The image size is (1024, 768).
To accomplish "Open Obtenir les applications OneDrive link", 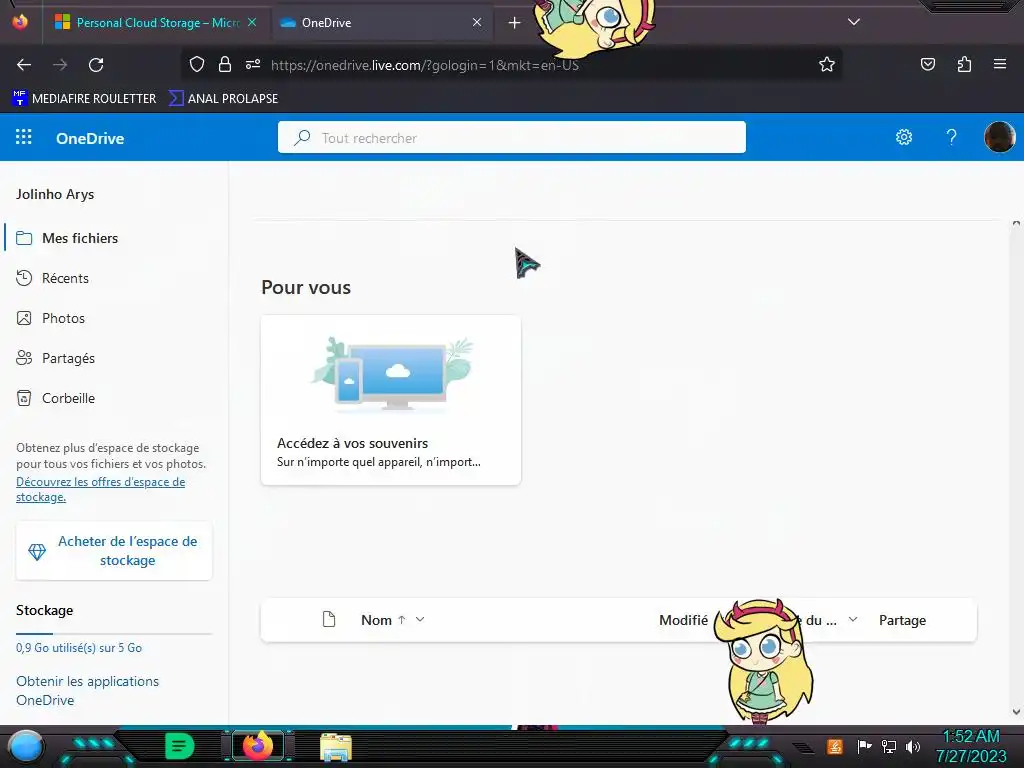I will click(x=88, y=690).
